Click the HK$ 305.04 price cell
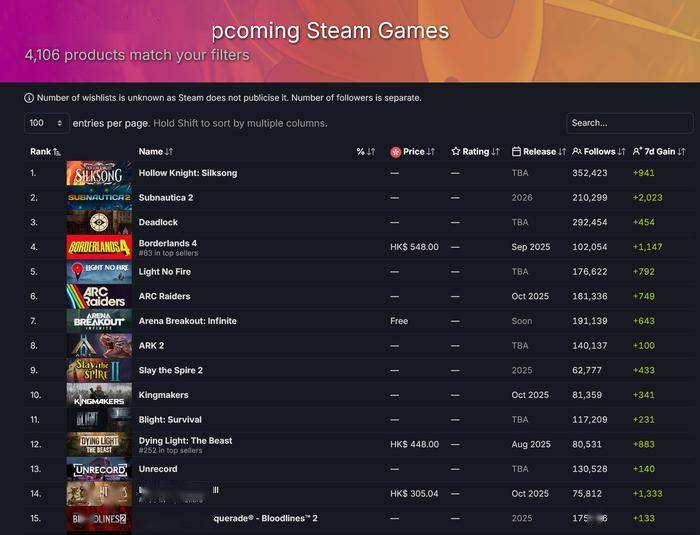The height and width of the screenshot is (535, 700). pyautogui.click(x=414, y=493)
